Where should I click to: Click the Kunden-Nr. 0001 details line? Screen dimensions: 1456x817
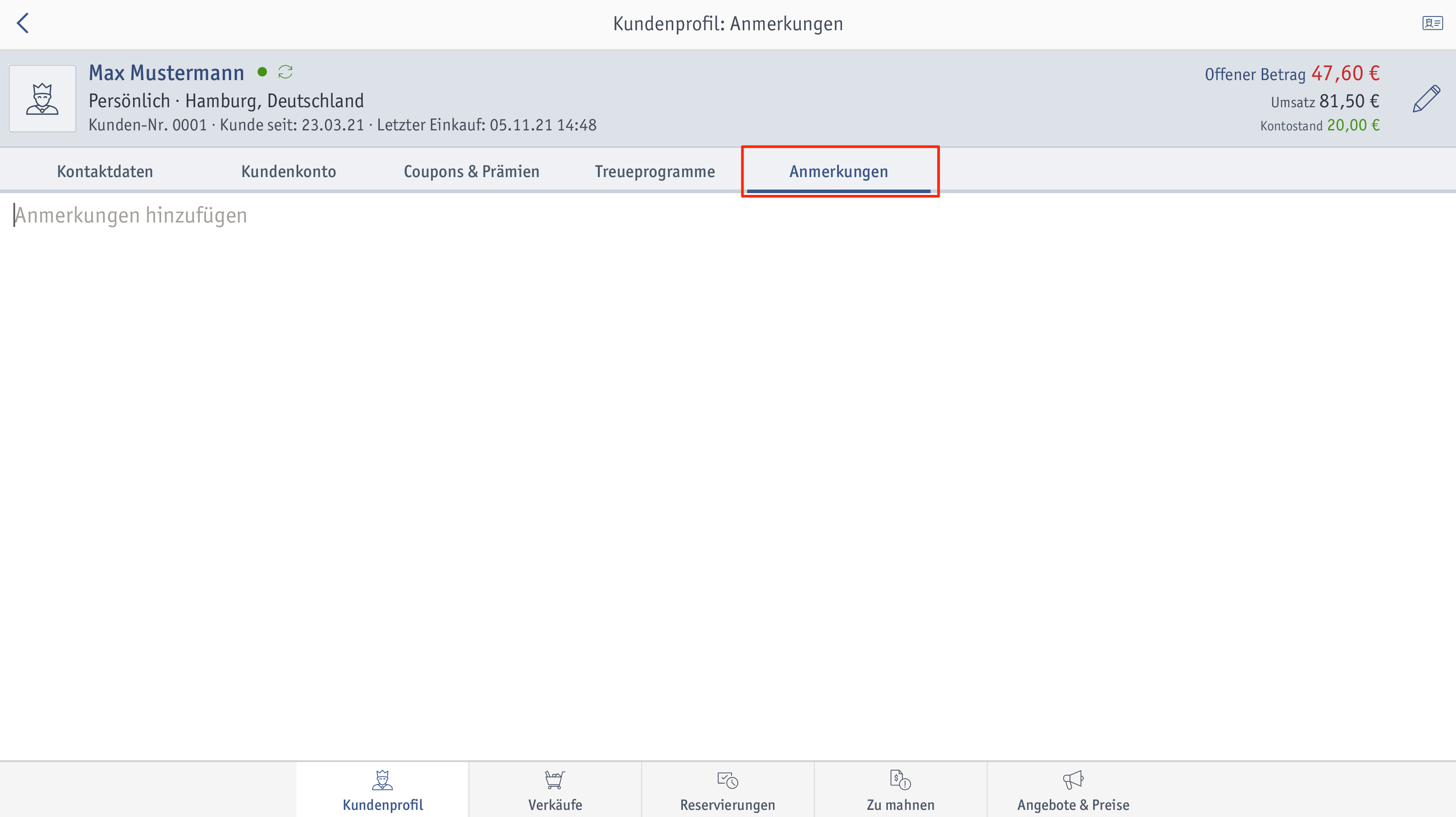click(342, 125)
